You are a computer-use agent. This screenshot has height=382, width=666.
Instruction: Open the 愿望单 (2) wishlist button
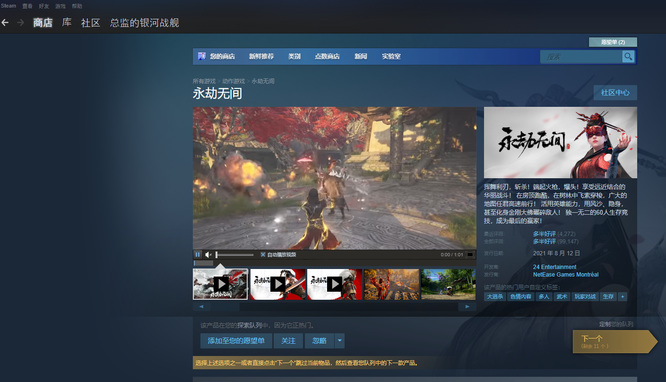point(612,42)
